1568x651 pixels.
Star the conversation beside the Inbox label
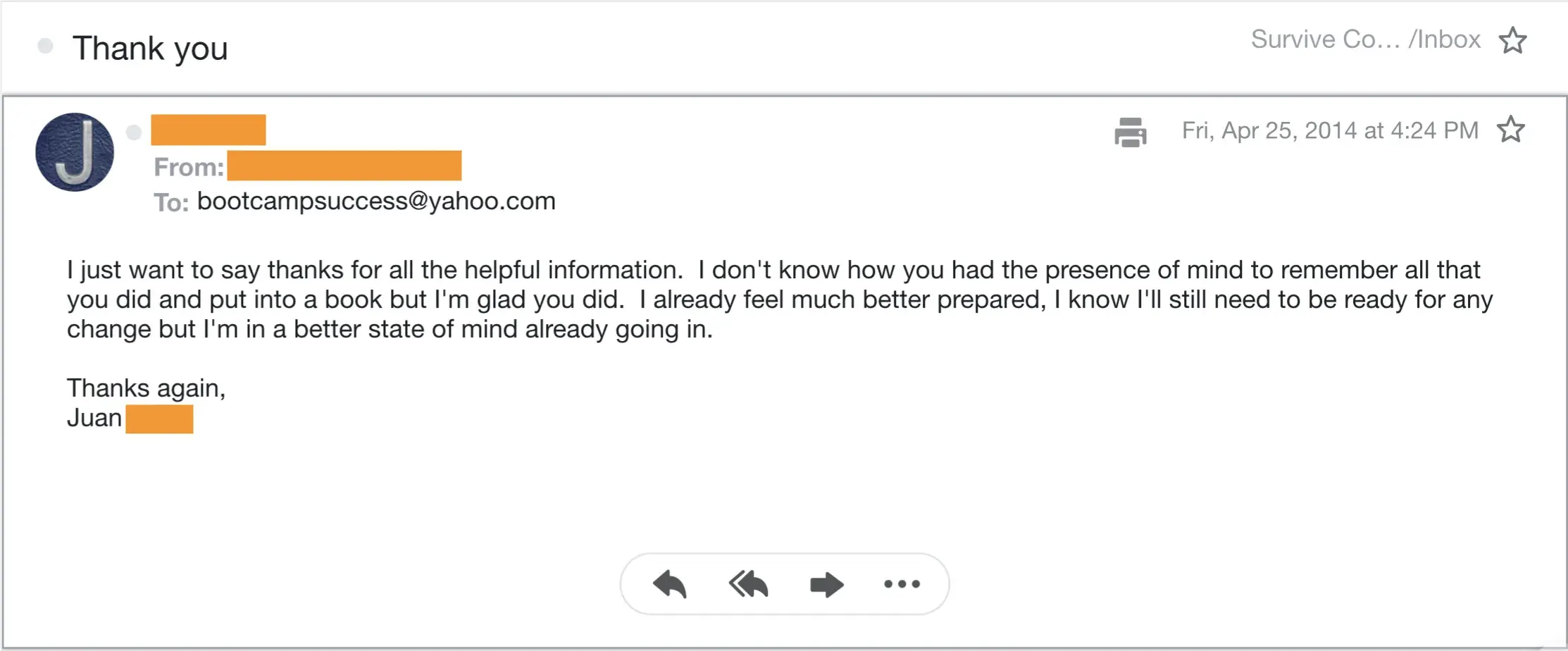coord(1512,41)
